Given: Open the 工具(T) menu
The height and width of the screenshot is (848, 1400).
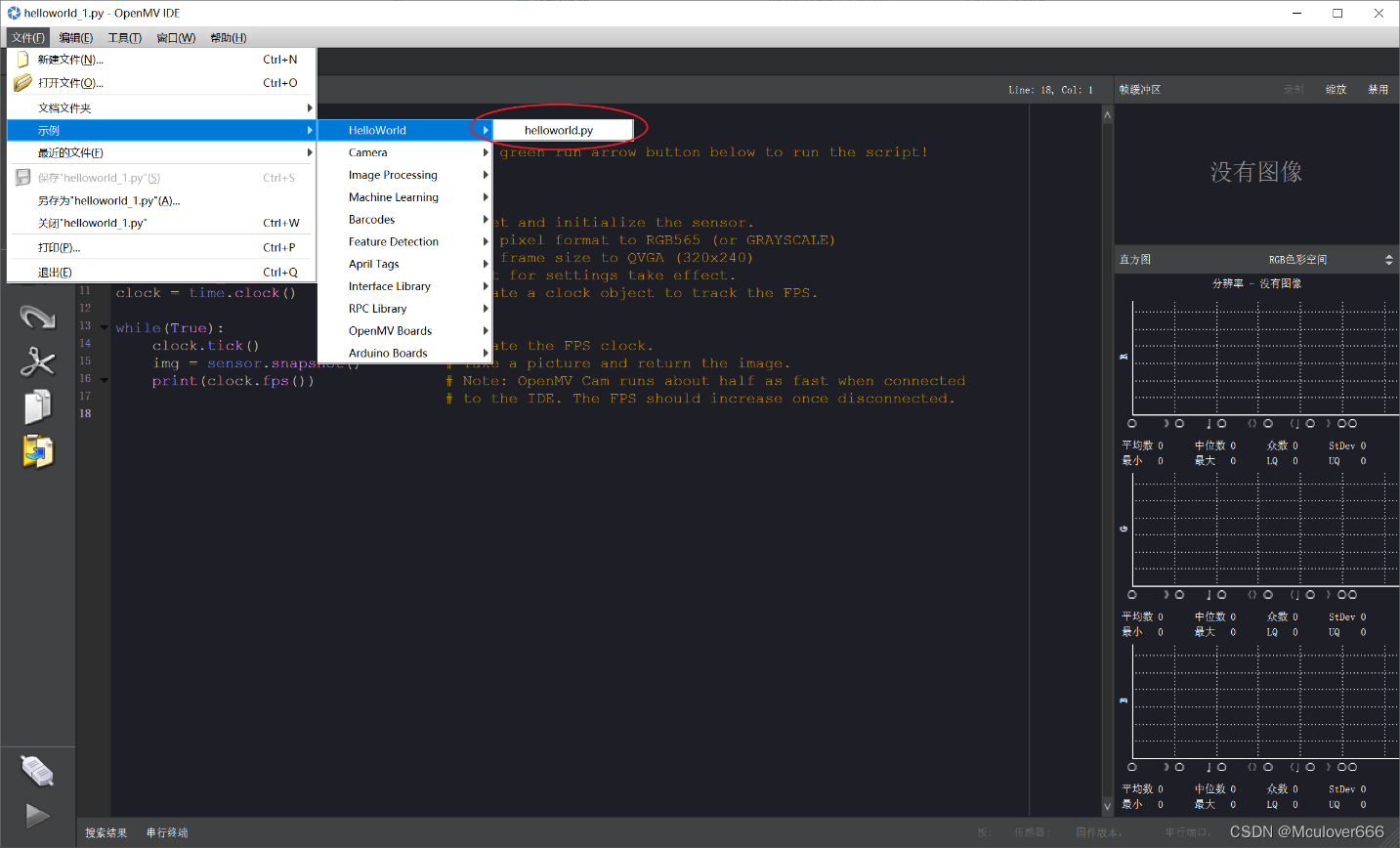Looking at the screenshot, I should coord(124,37).
